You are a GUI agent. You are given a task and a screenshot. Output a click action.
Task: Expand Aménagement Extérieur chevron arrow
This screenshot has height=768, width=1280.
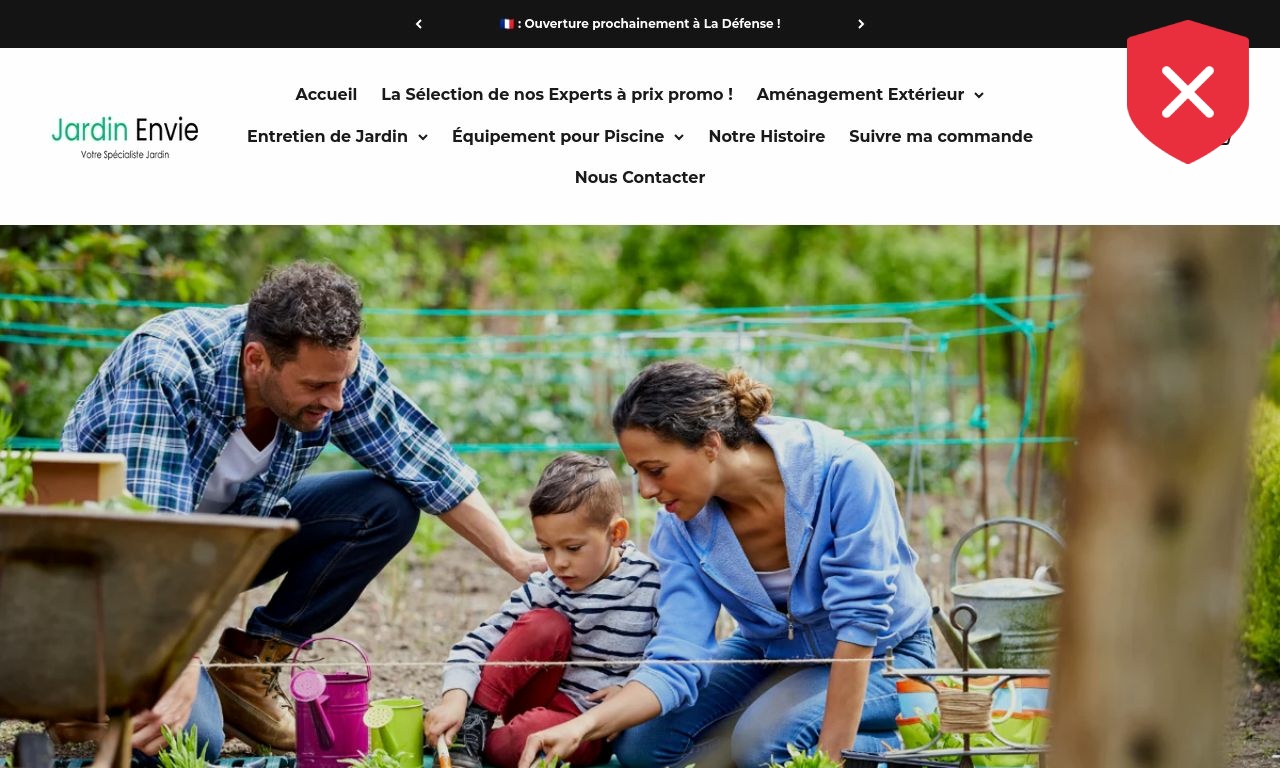[979, 95]
